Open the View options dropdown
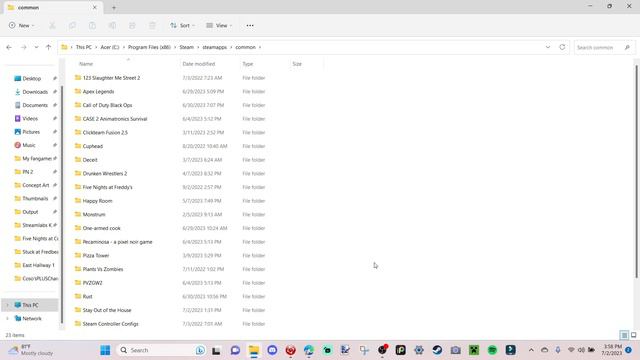This screenshot has width=640, height=360. click(x=219, y=26)
